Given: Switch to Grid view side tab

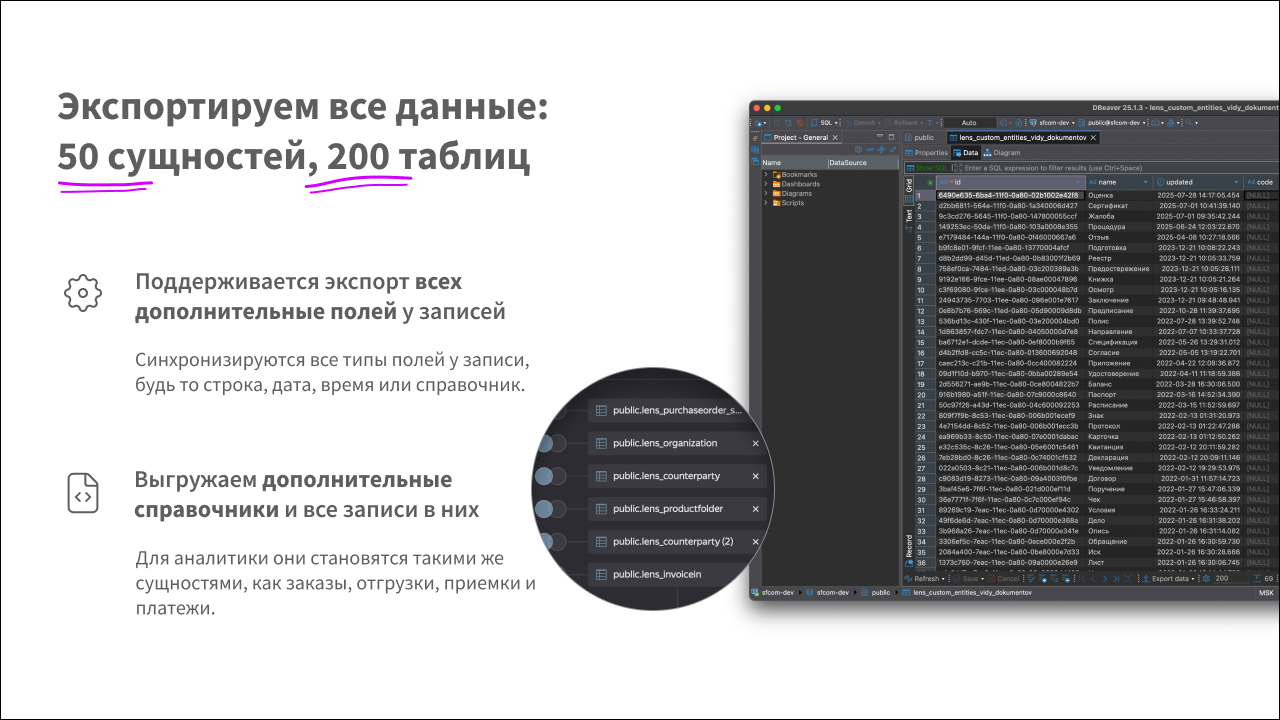Looking at the screenshot, I should click(x=909, y=184).
